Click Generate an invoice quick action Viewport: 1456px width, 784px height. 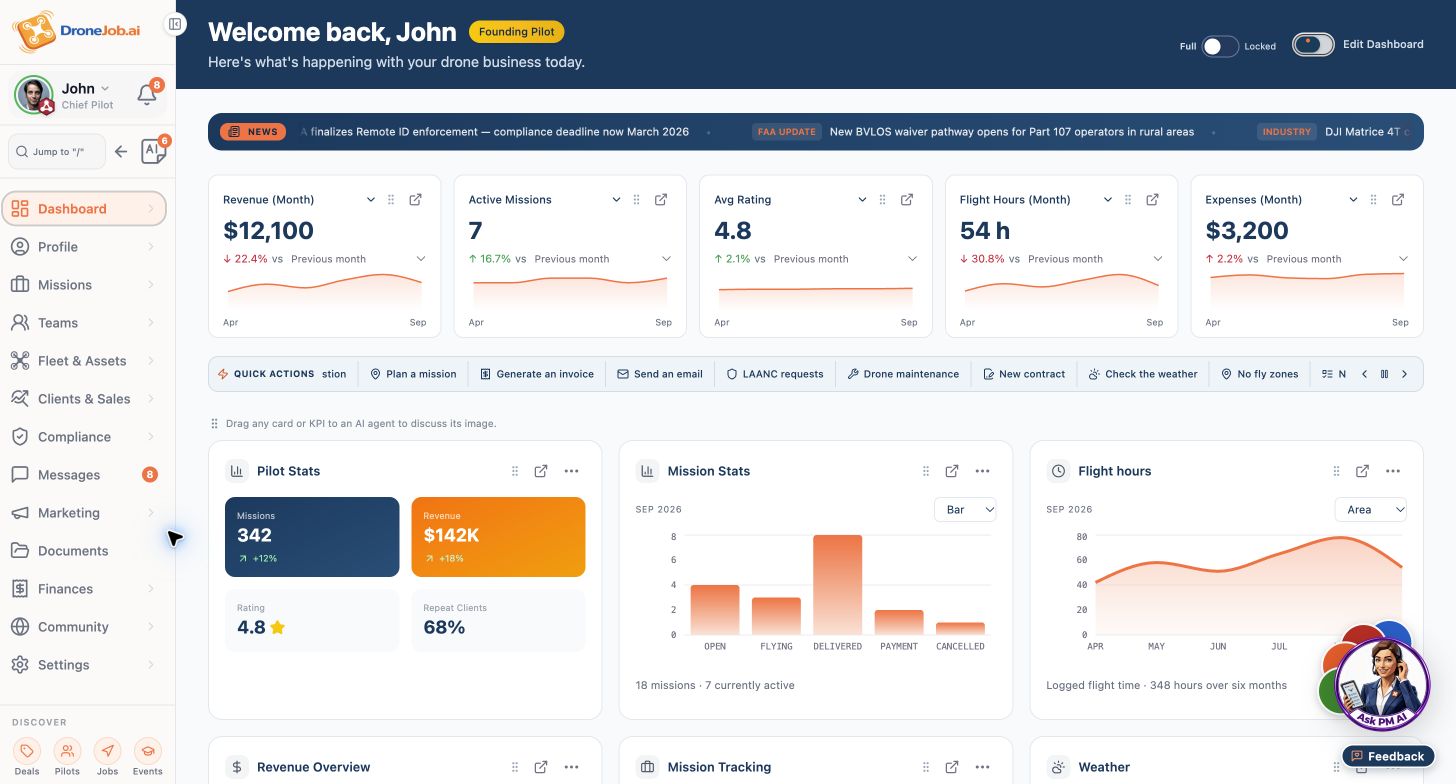537,374
